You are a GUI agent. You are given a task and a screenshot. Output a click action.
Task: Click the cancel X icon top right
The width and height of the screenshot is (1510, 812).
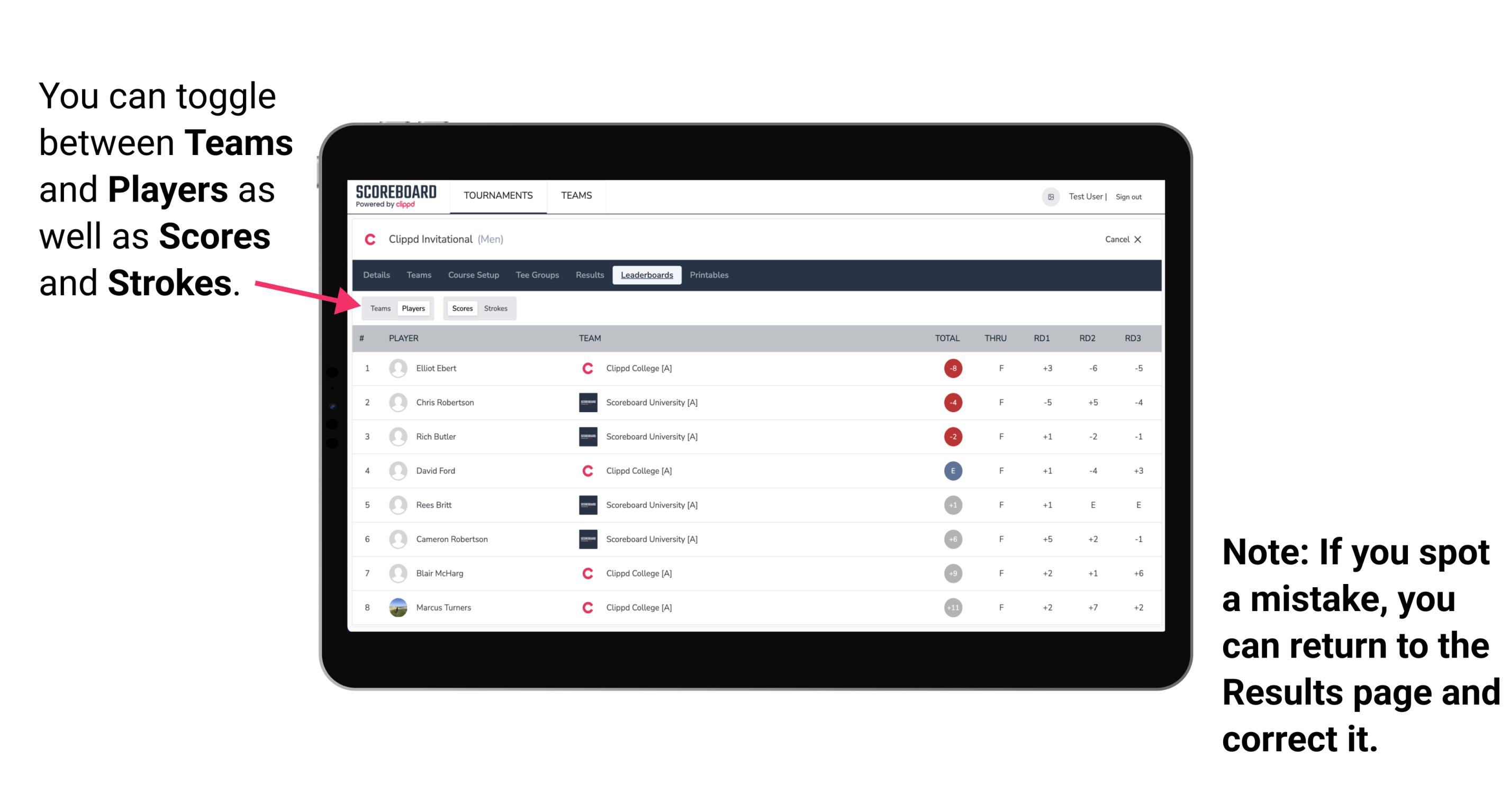(x=1135, y=239)
